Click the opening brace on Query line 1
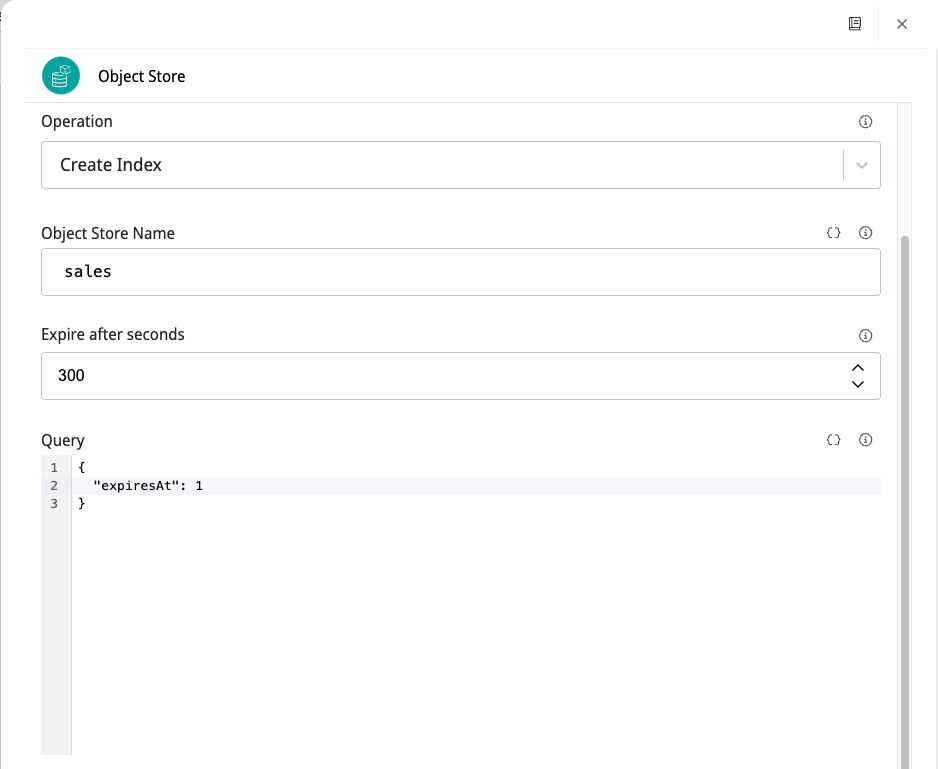 coord(81,467)
